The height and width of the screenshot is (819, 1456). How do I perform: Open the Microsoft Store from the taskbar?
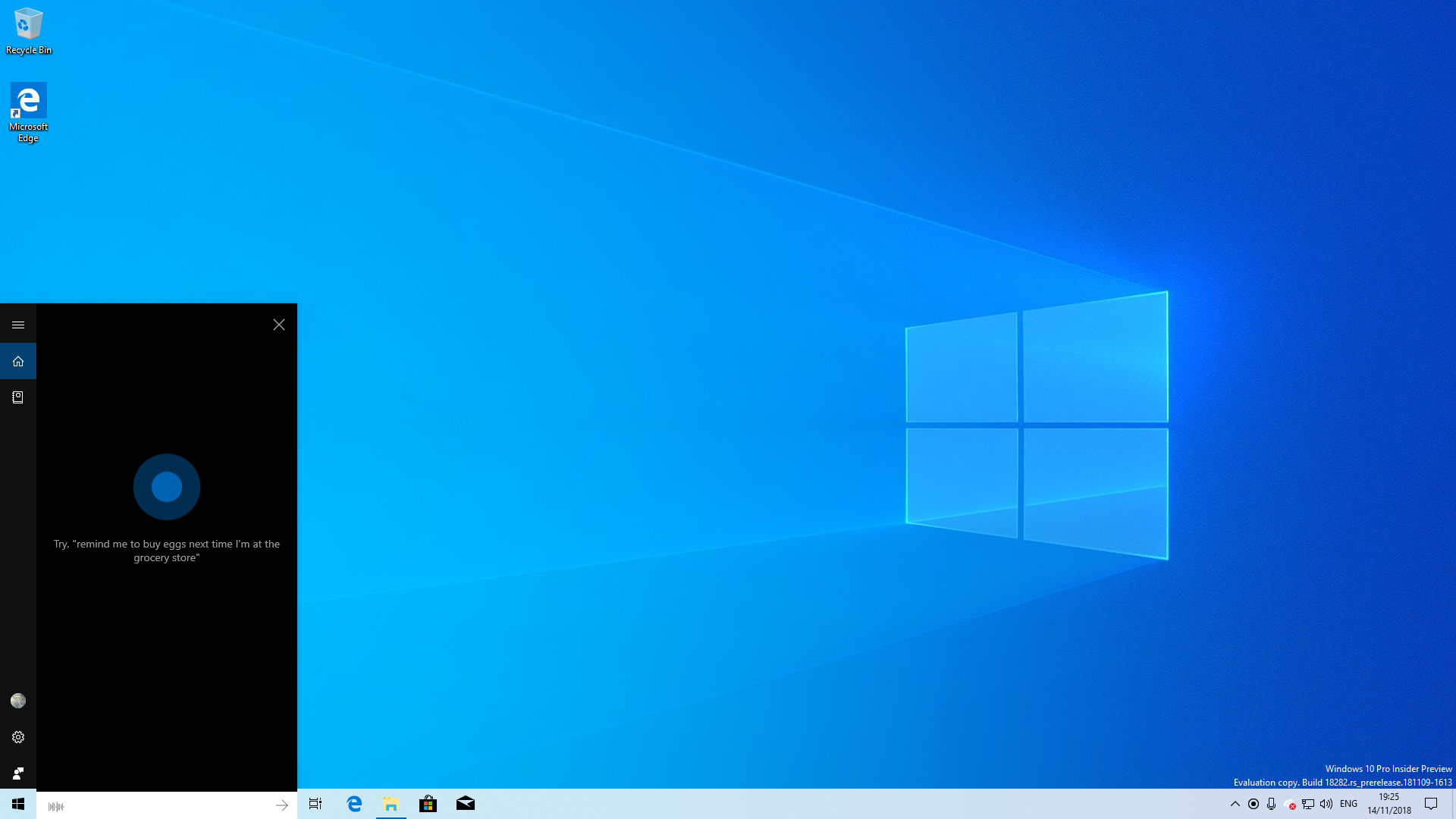point(428,805)
